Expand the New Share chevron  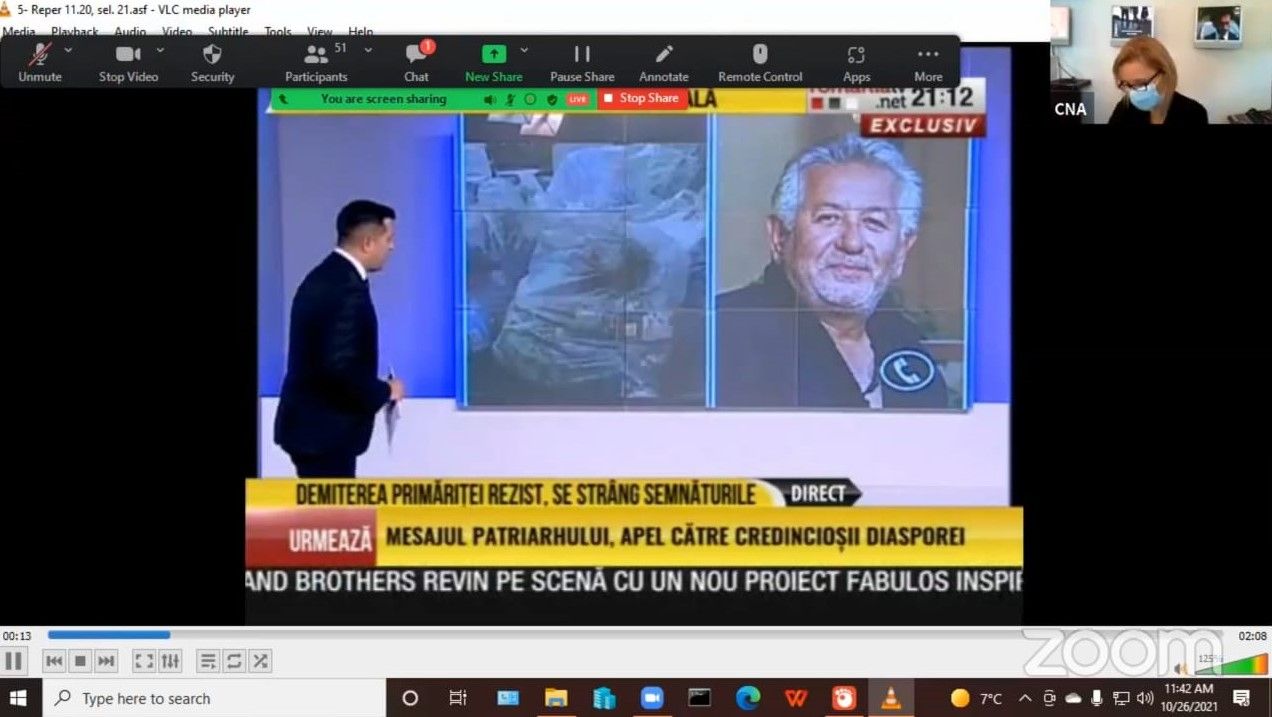point(523,48)
